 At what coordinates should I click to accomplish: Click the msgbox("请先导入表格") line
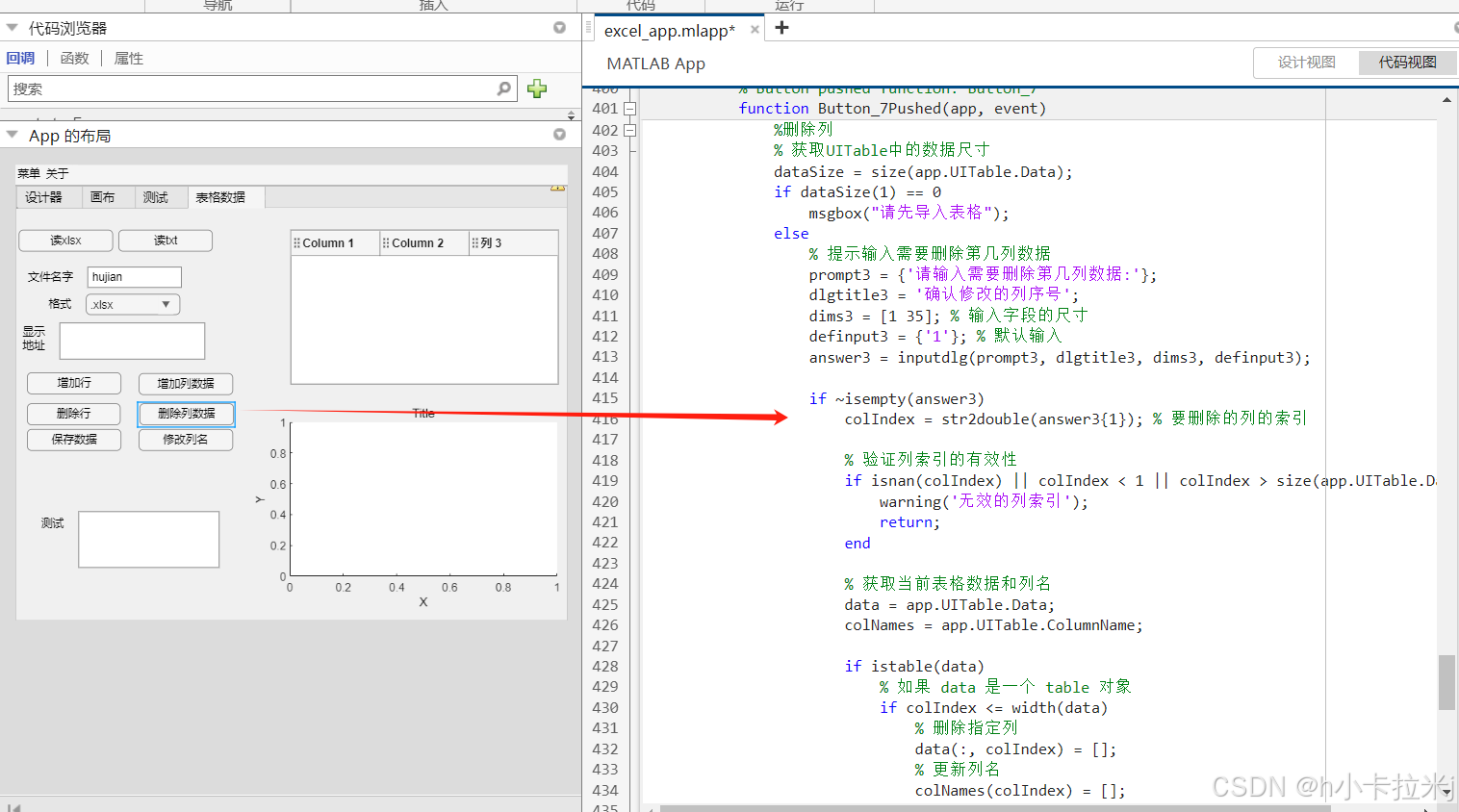click(x=909, y=213)
